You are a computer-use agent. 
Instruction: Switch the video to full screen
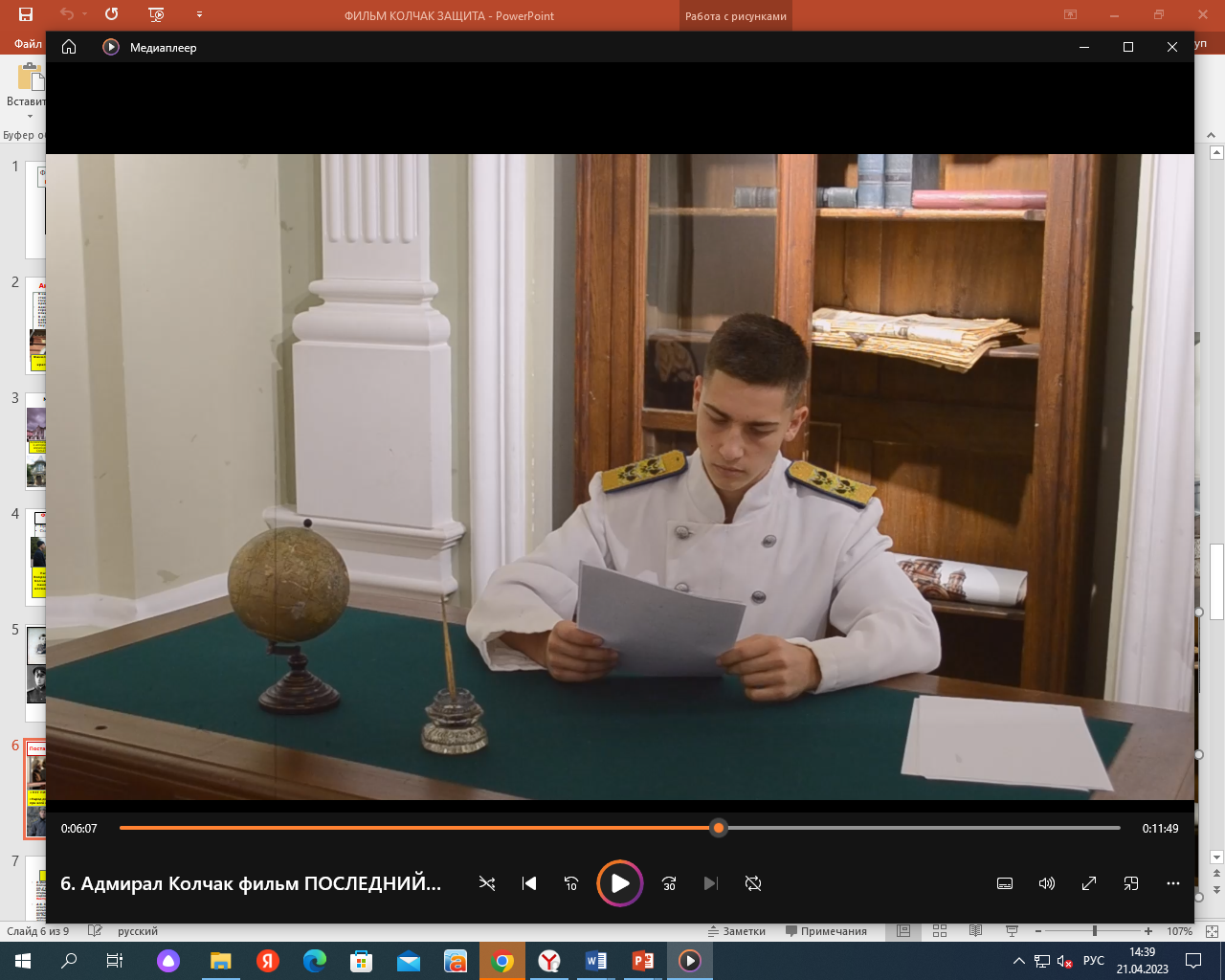coord(1089,883)
